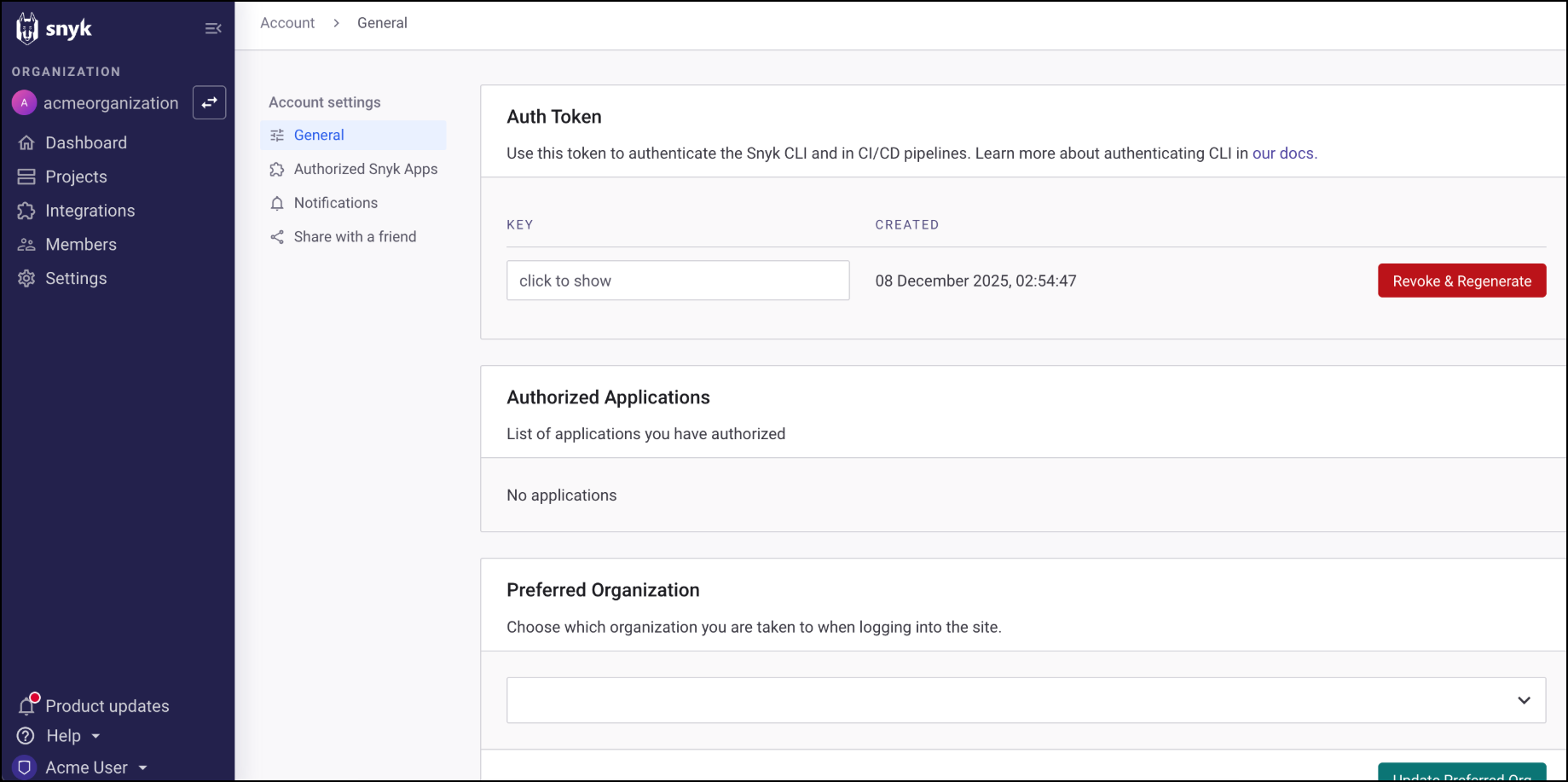Screen dimensions: 1568x782
Task: Click the switch organization arrows icon
Action: 209,102
